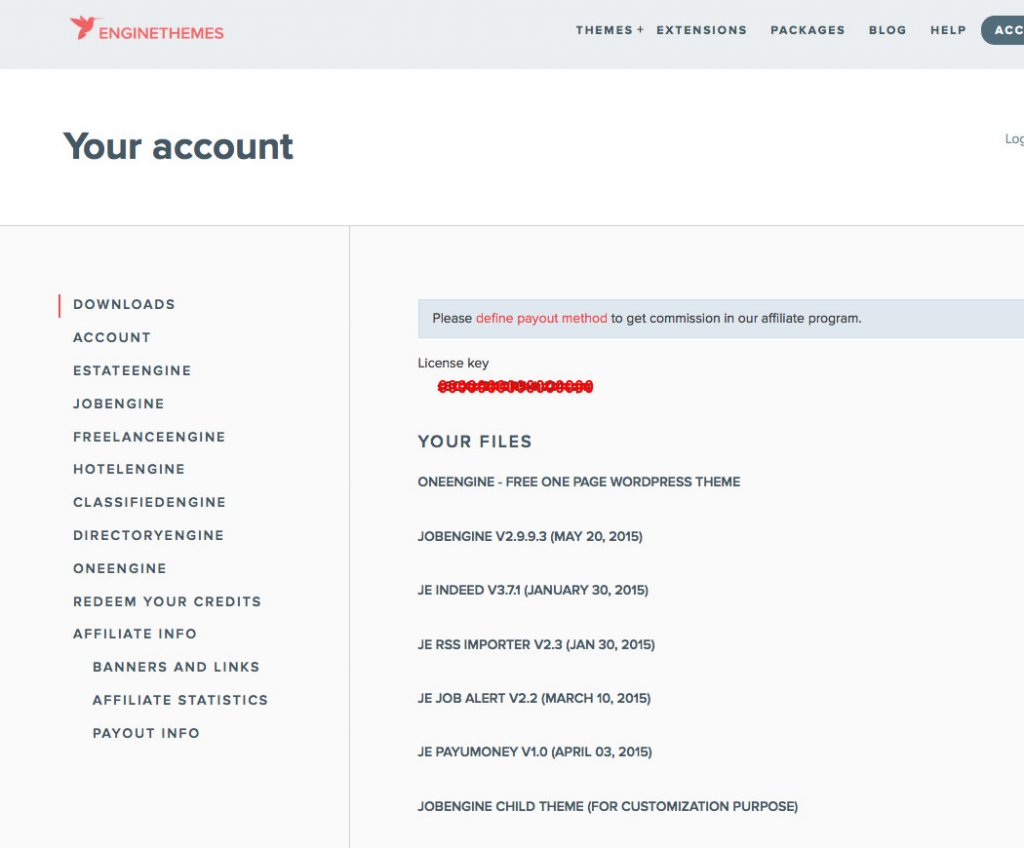The height and width of the screenshot is (848, 1024).
Task: Select JobEngine in the sidebar
Action: [118, 404]
